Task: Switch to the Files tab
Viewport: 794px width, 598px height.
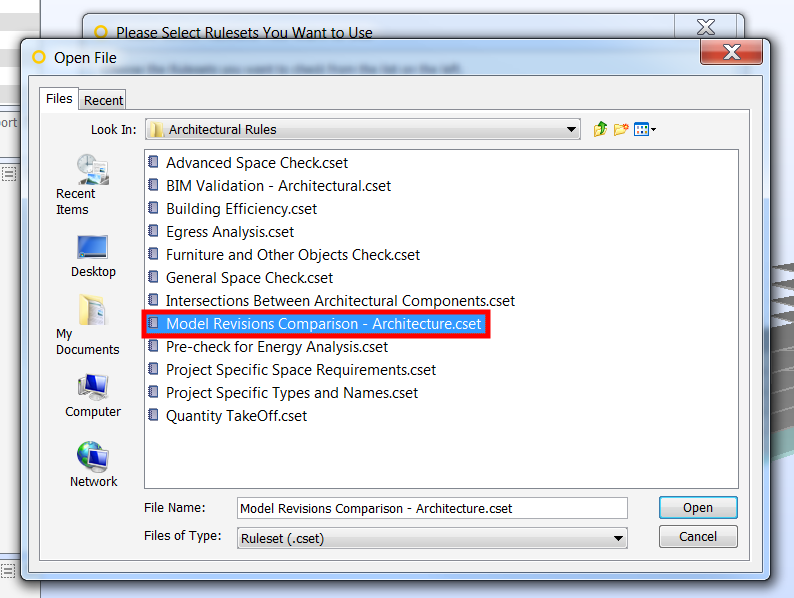Action: coord(59,99)
